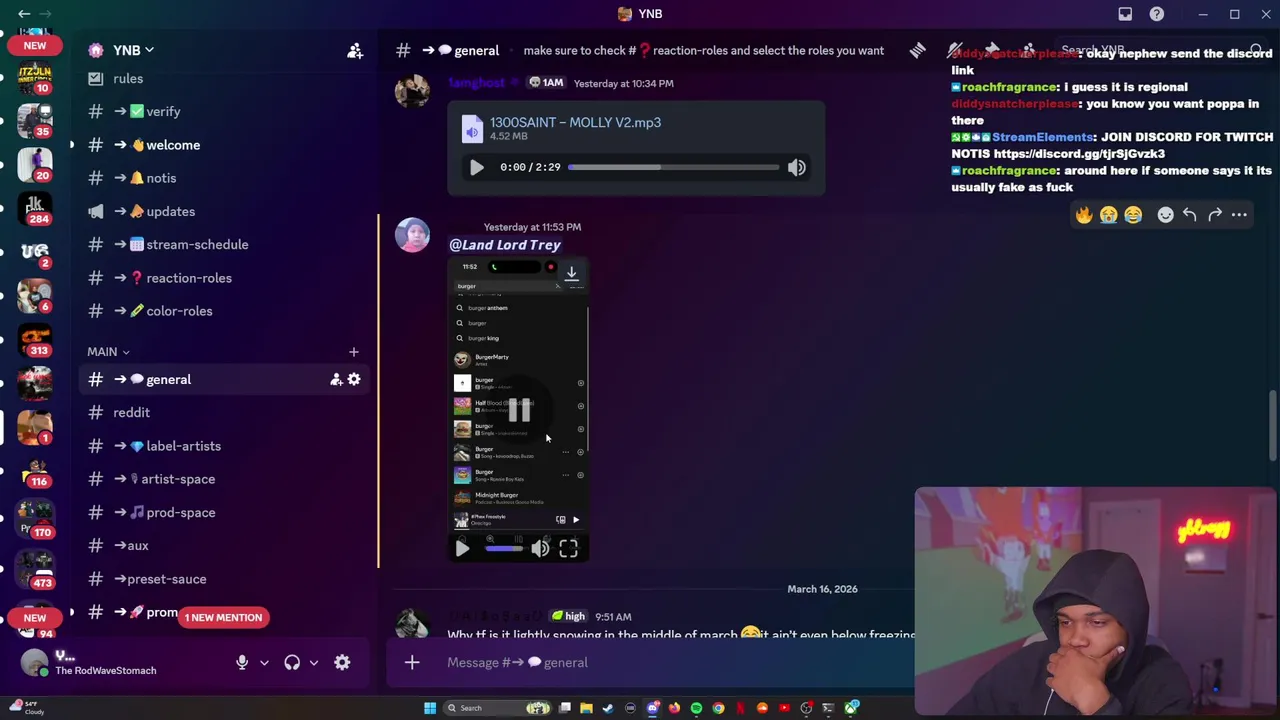Open user settings gear icon

click(342, 662)
